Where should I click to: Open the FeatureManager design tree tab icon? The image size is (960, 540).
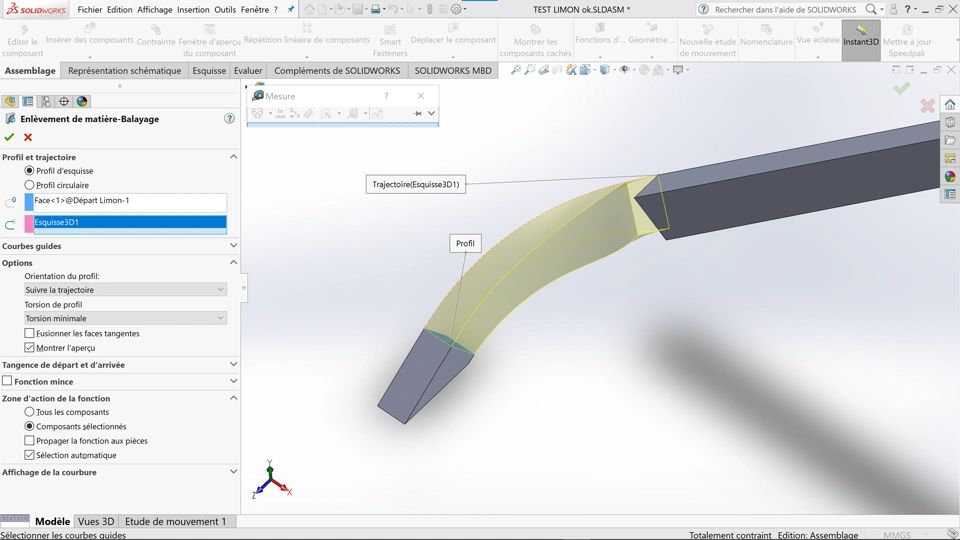pos(10,101)
